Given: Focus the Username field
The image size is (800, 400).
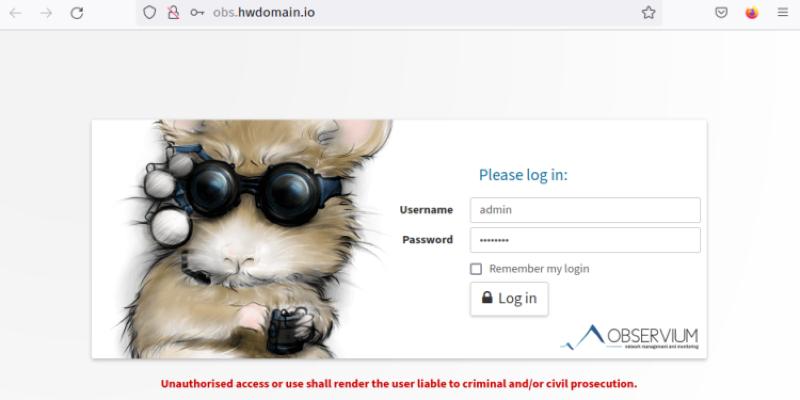Looking at the screenshot, I should (x=585, y=210).
